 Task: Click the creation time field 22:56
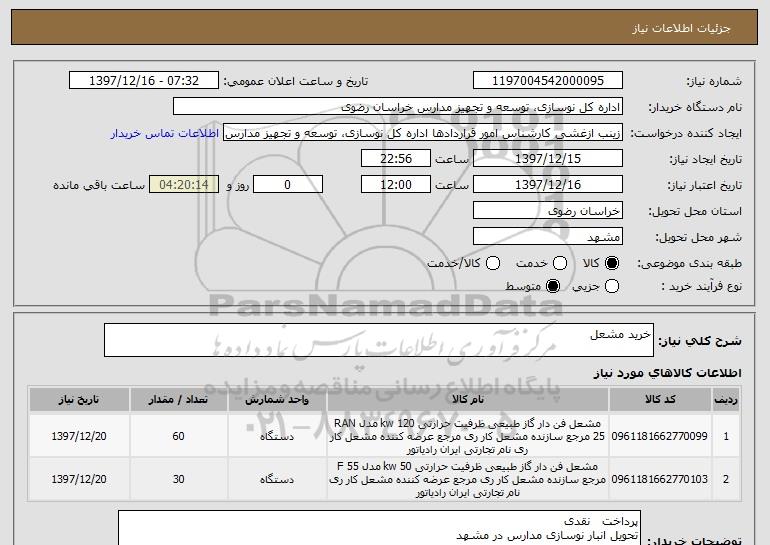click(x=396, y=159)
